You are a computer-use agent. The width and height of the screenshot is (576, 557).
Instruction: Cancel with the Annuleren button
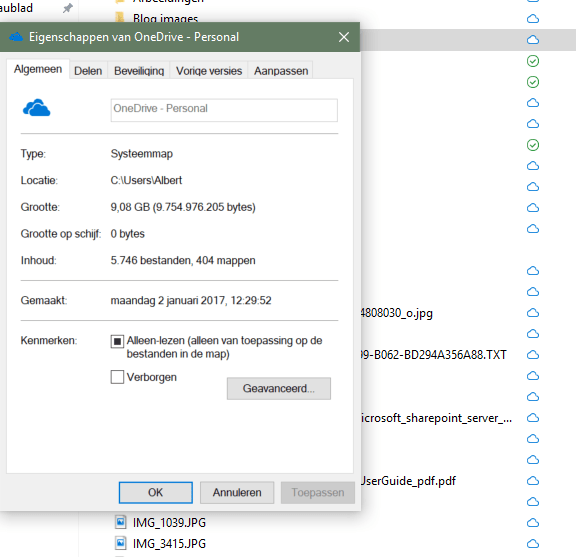[237, 492]
